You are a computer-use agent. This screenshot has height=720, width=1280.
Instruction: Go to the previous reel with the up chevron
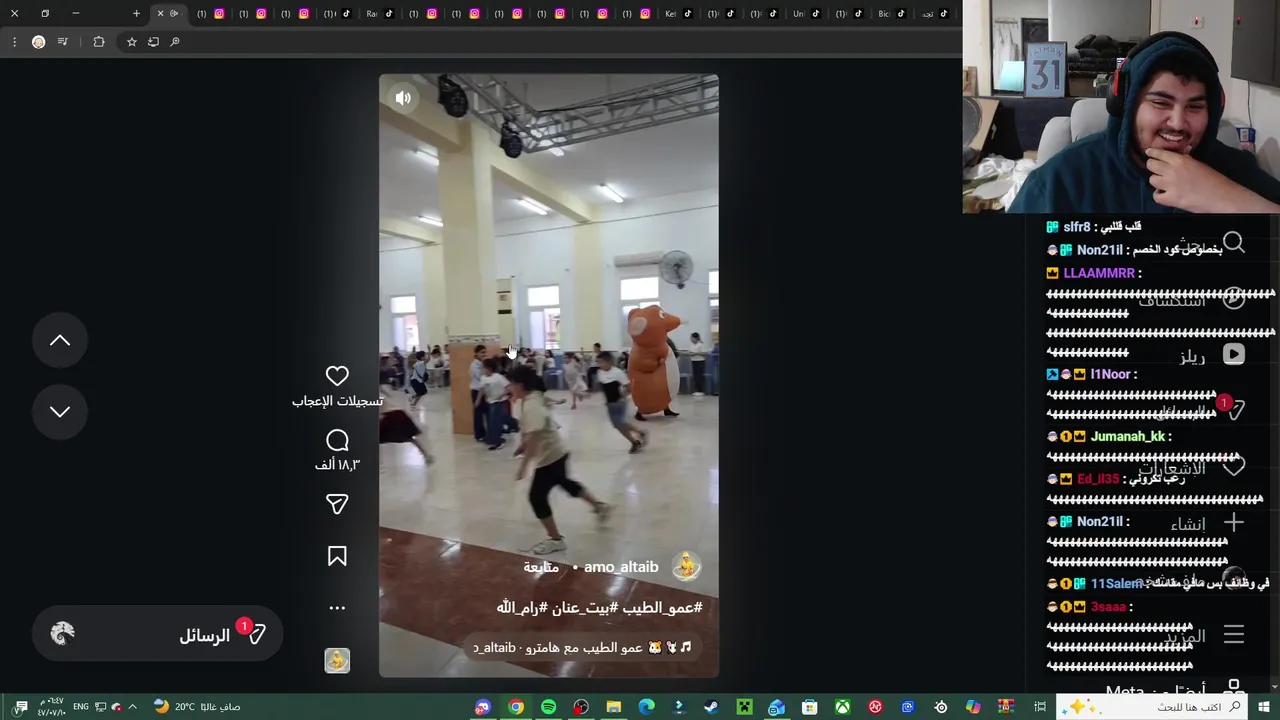coord(60,341)
